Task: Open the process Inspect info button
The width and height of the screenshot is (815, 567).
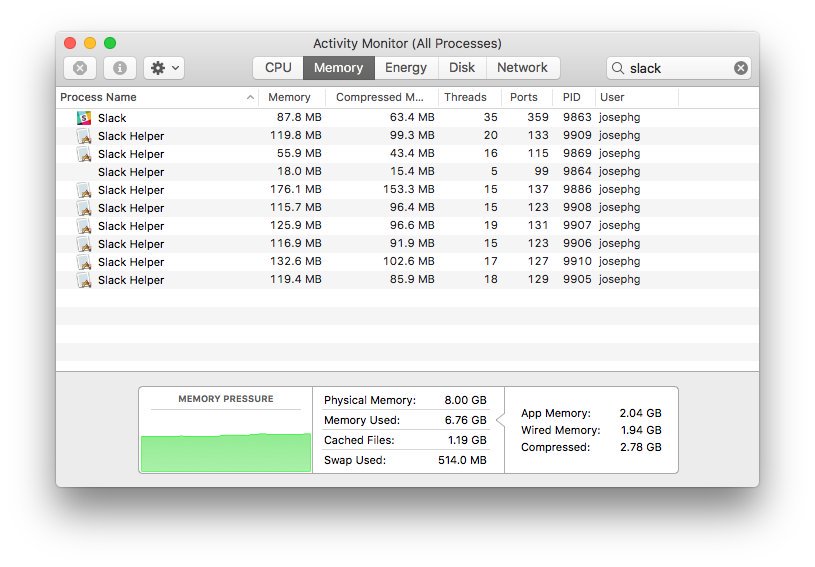Action: pos(120,68)
